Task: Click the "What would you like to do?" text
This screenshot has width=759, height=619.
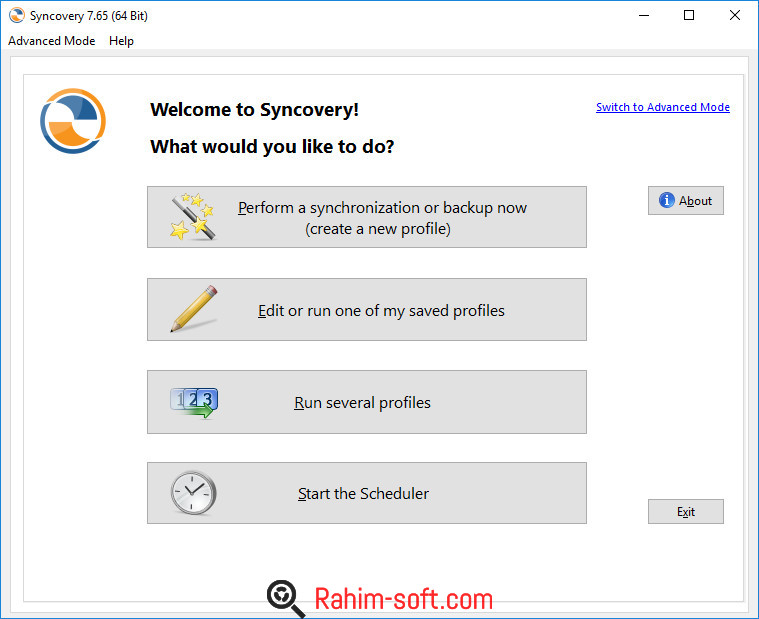Action: pyautogui.click(x=272, y=147)
